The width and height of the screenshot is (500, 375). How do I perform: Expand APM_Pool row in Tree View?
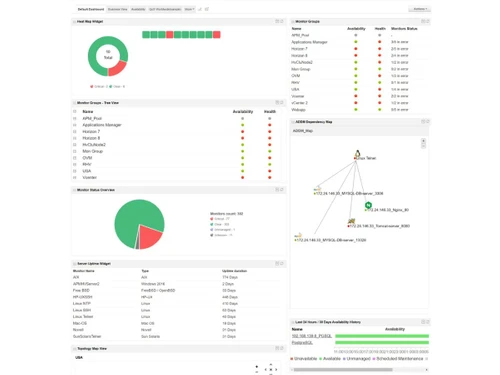(75, 118)
